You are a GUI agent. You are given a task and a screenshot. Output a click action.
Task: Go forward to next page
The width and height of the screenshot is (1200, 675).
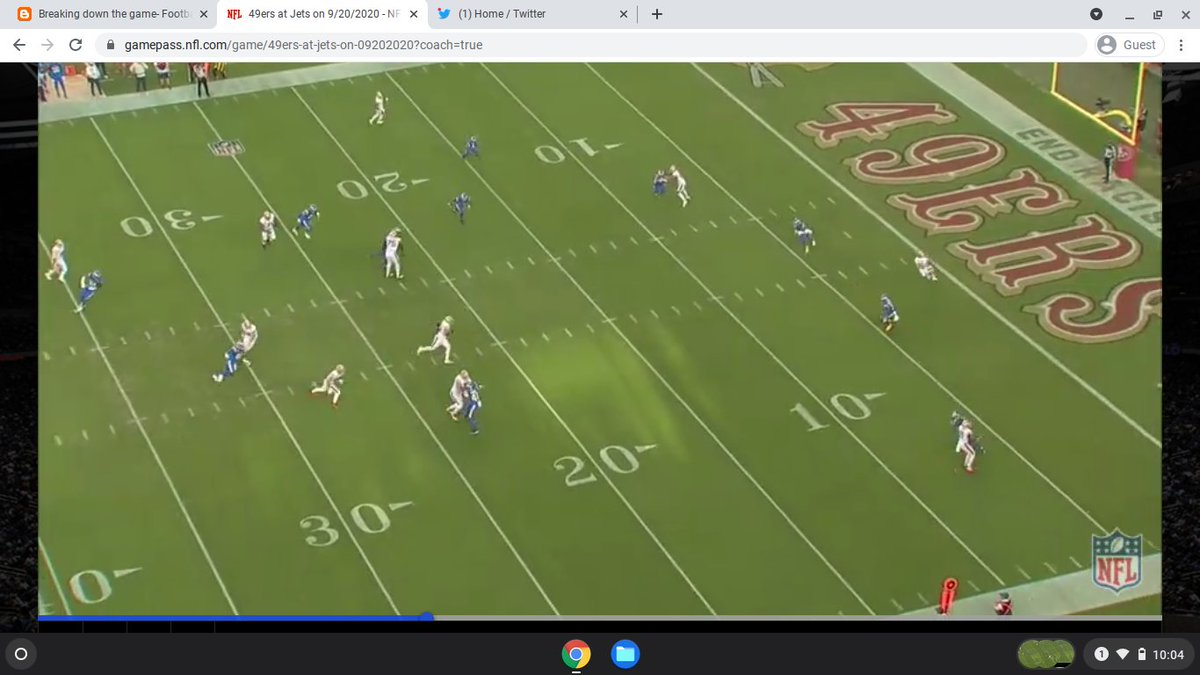pos(47,45)
